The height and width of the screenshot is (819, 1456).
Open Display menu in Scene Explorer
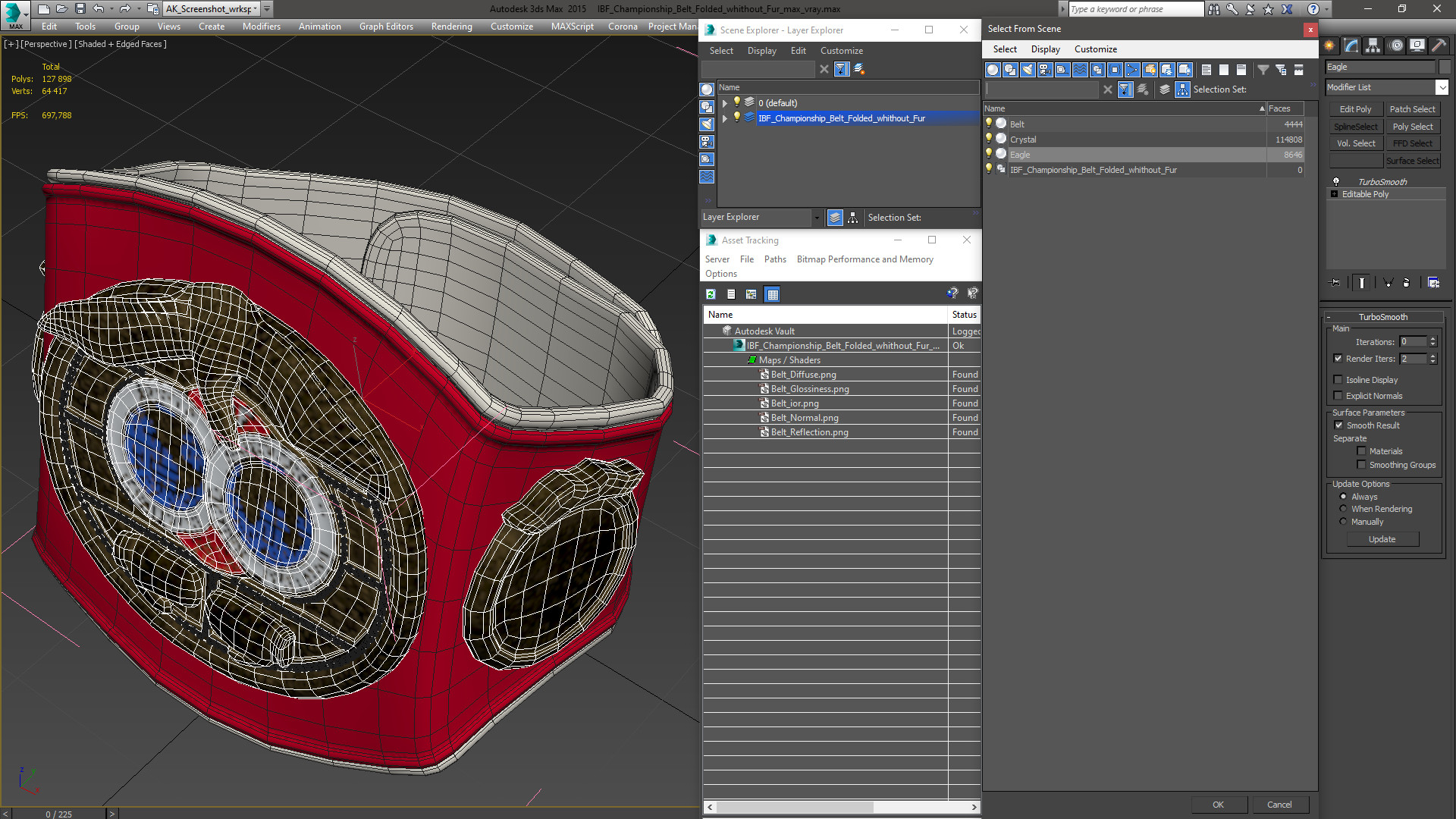pyautogui.click(x=761, y=51)
